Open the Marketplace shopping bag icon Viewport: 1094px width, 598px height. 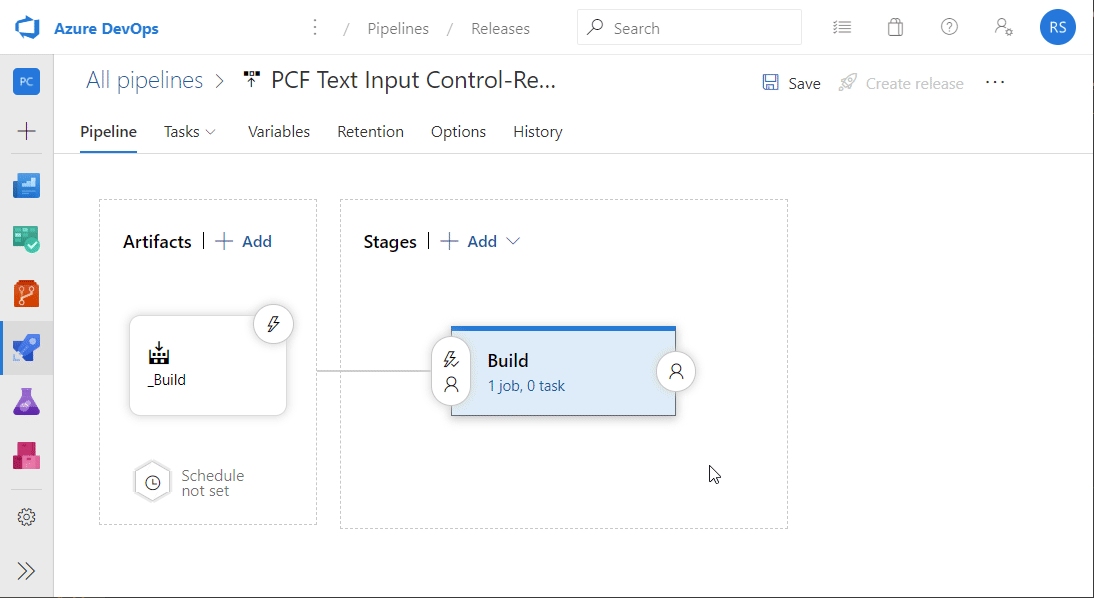click(x=895, y=27)
